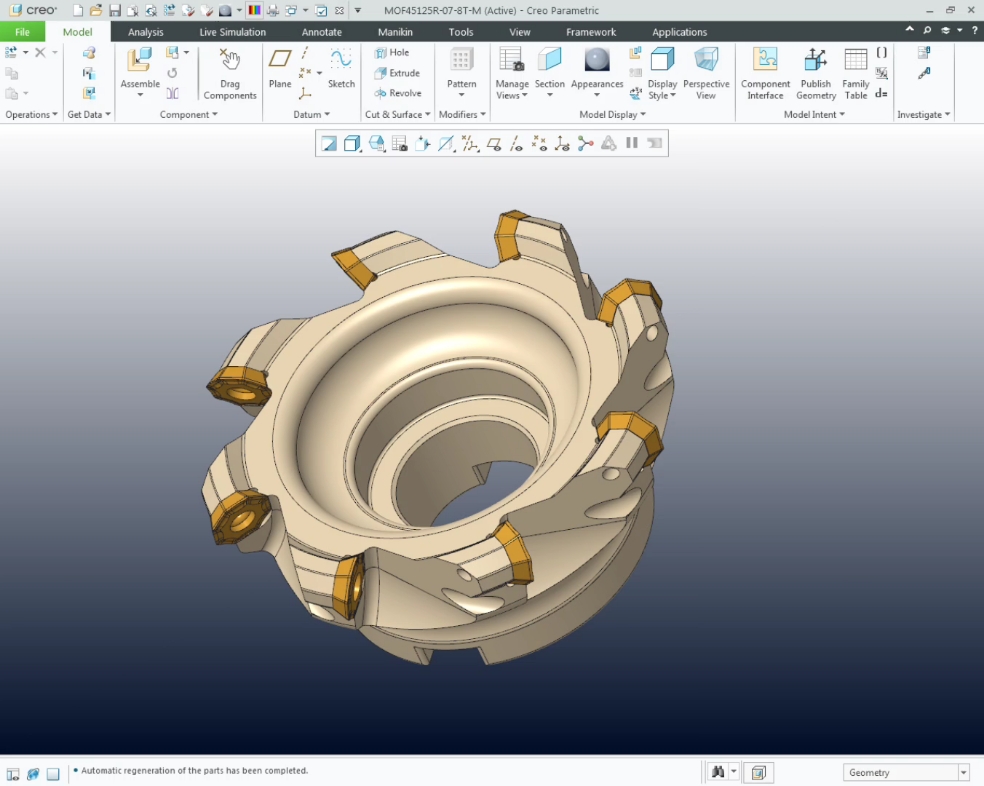
Task: Open the File menu
Action: click(x=23, y=32)
